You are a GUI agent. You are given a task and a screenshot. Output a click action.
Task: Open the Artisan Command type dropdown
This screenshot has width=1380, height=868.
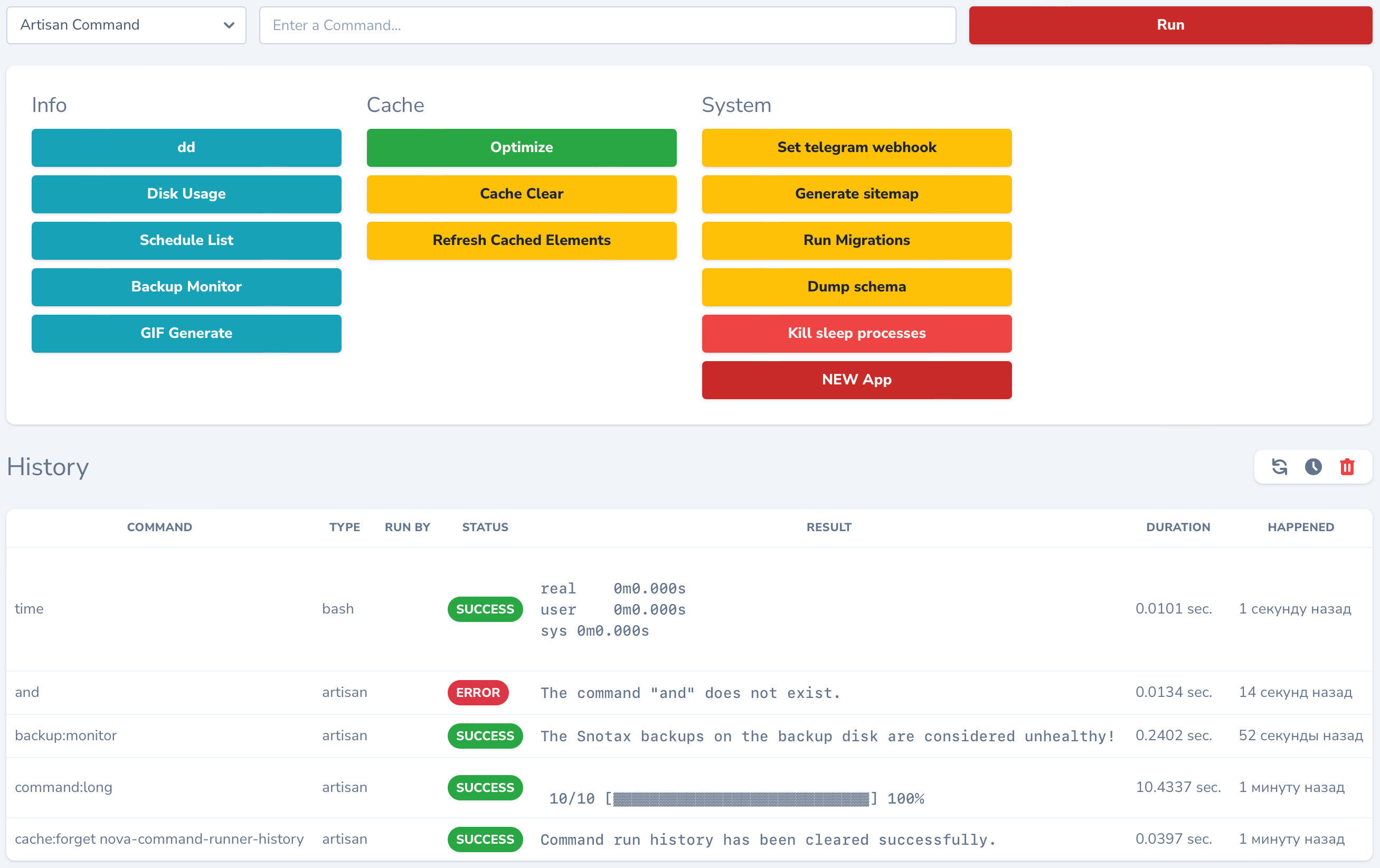pyautogui.click(x=126, y=25)
